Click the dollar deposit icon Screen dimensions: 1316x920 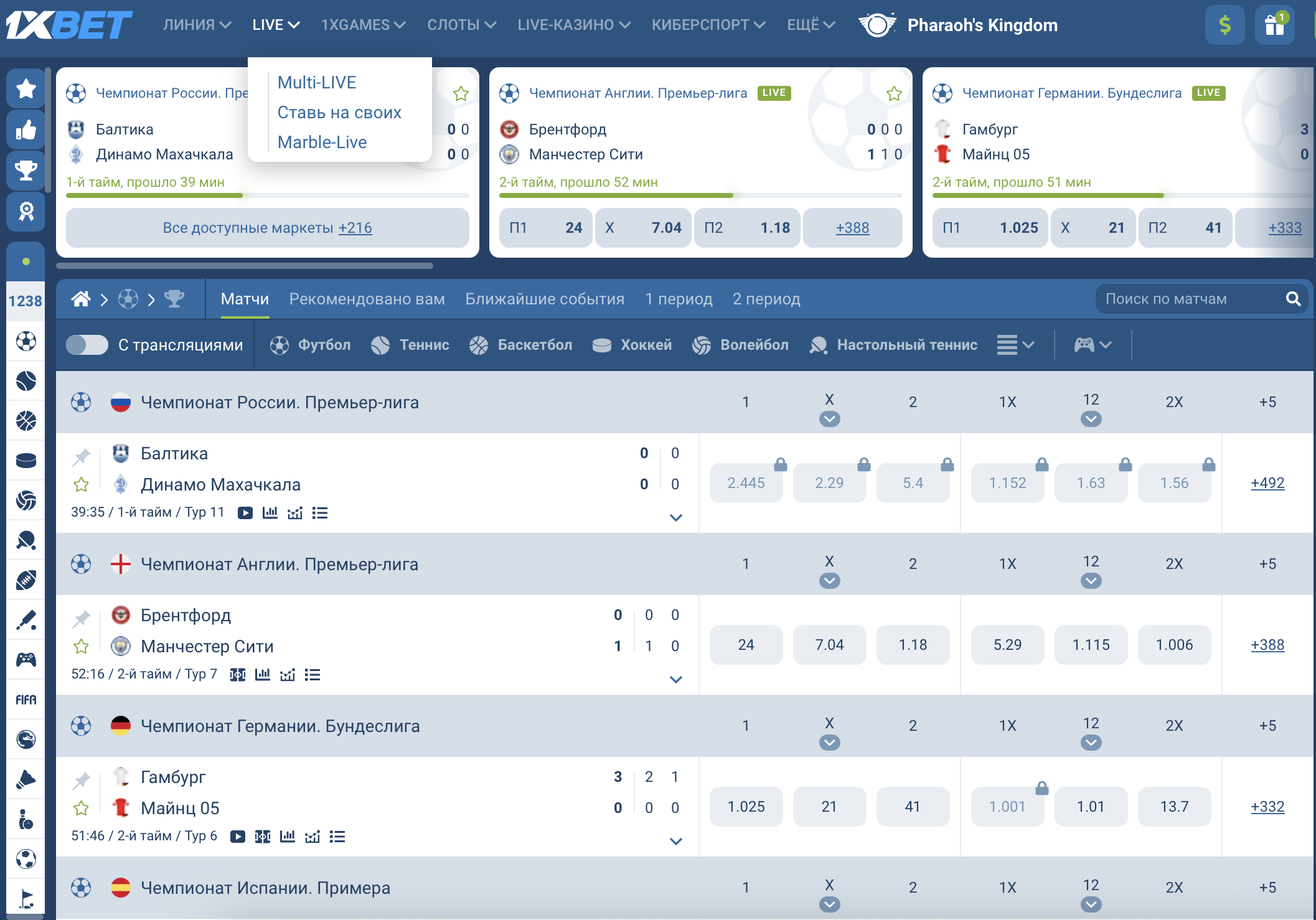1224,26
